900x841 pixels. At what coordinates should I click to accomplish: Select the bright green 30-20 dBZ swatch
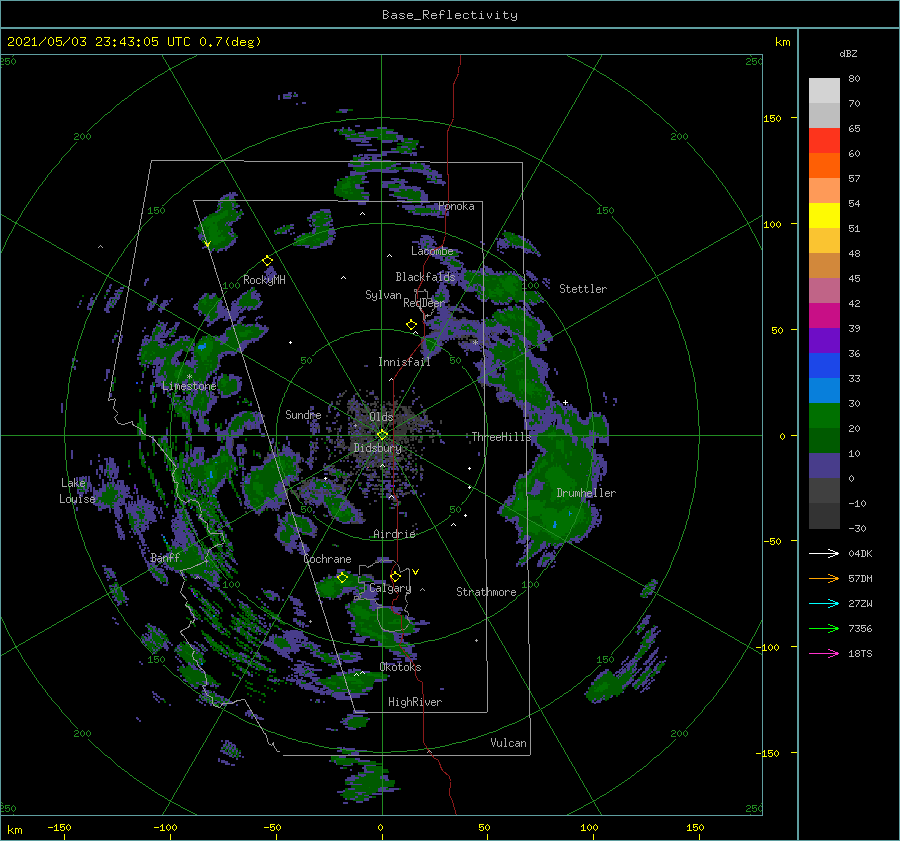[x=824, y=416]
